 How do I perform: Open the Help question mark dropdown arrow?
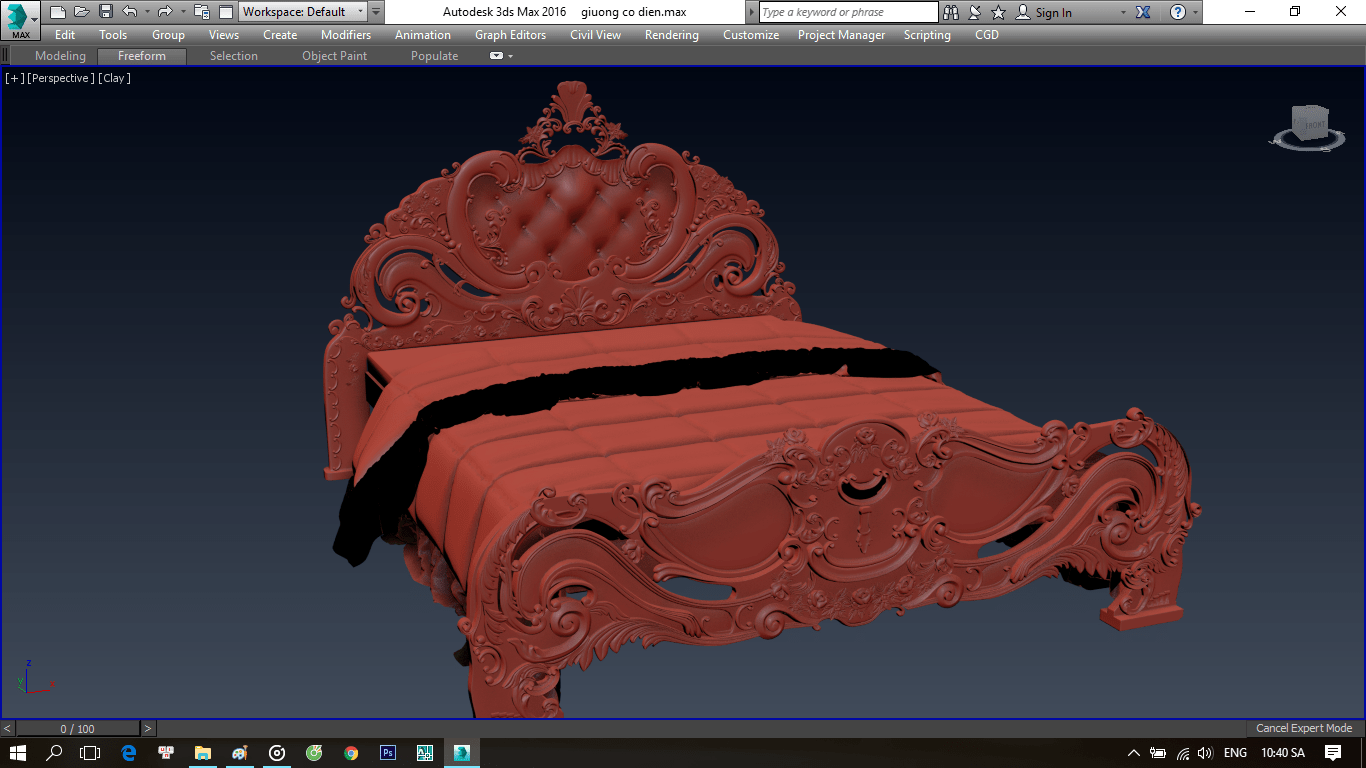coord(1194,12)
